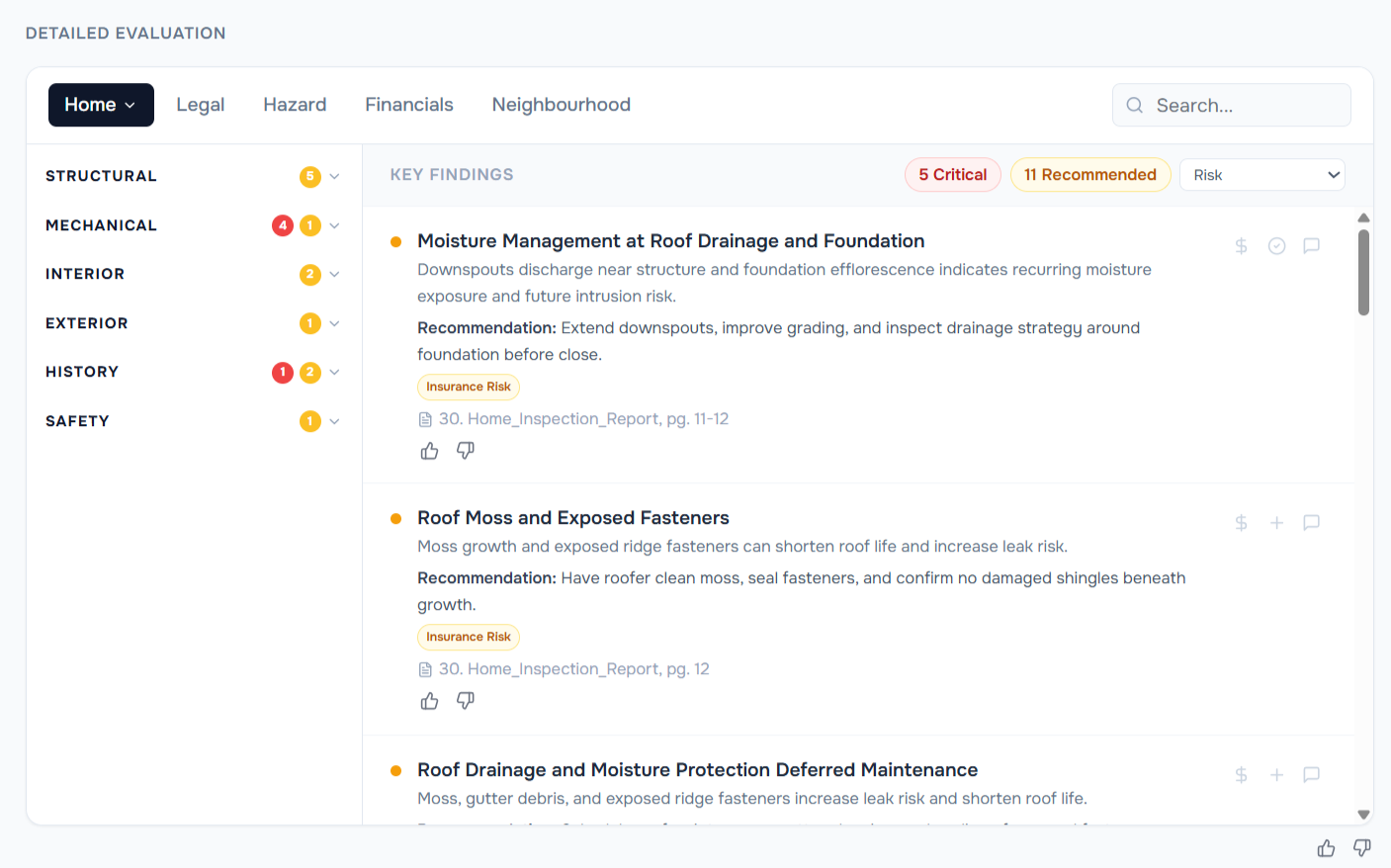This screenshot has width=1391, height=868.
Task: Go to the Neighbourhood tab
Action: pos(562,105)
